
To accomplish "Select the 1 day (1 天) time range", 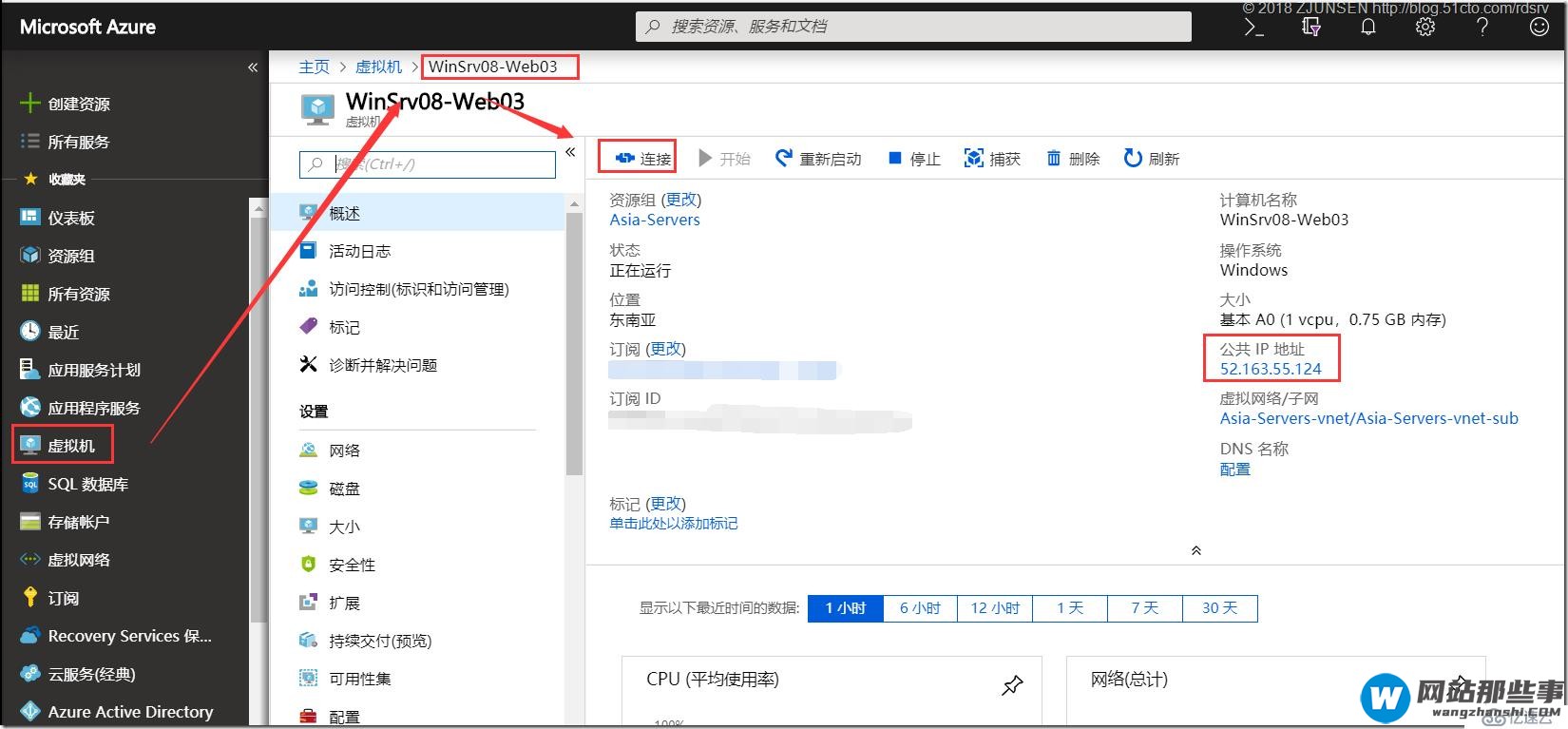I will pyautogui.click(x=1070, y=608).
